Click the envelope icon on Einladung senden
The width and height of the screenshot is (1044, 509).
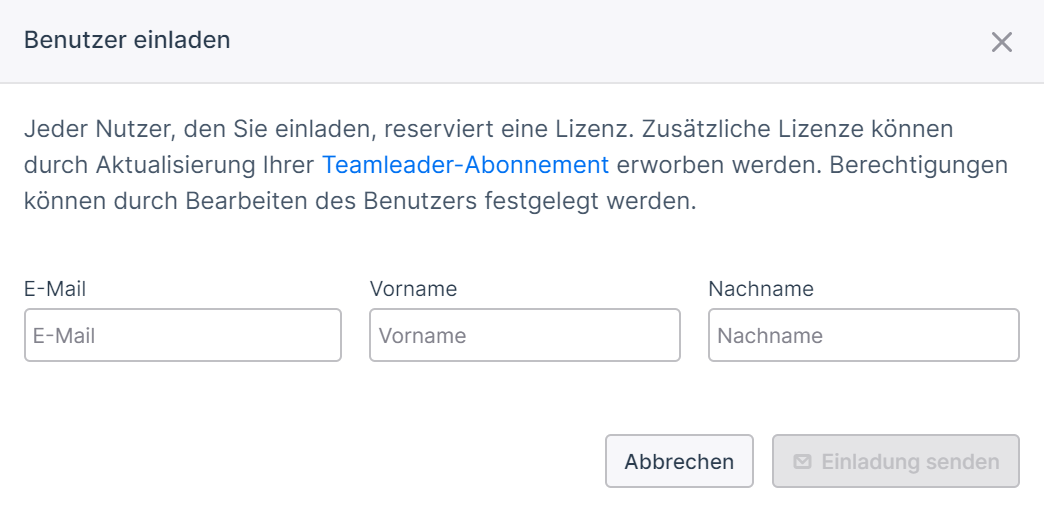click(803, 461)
